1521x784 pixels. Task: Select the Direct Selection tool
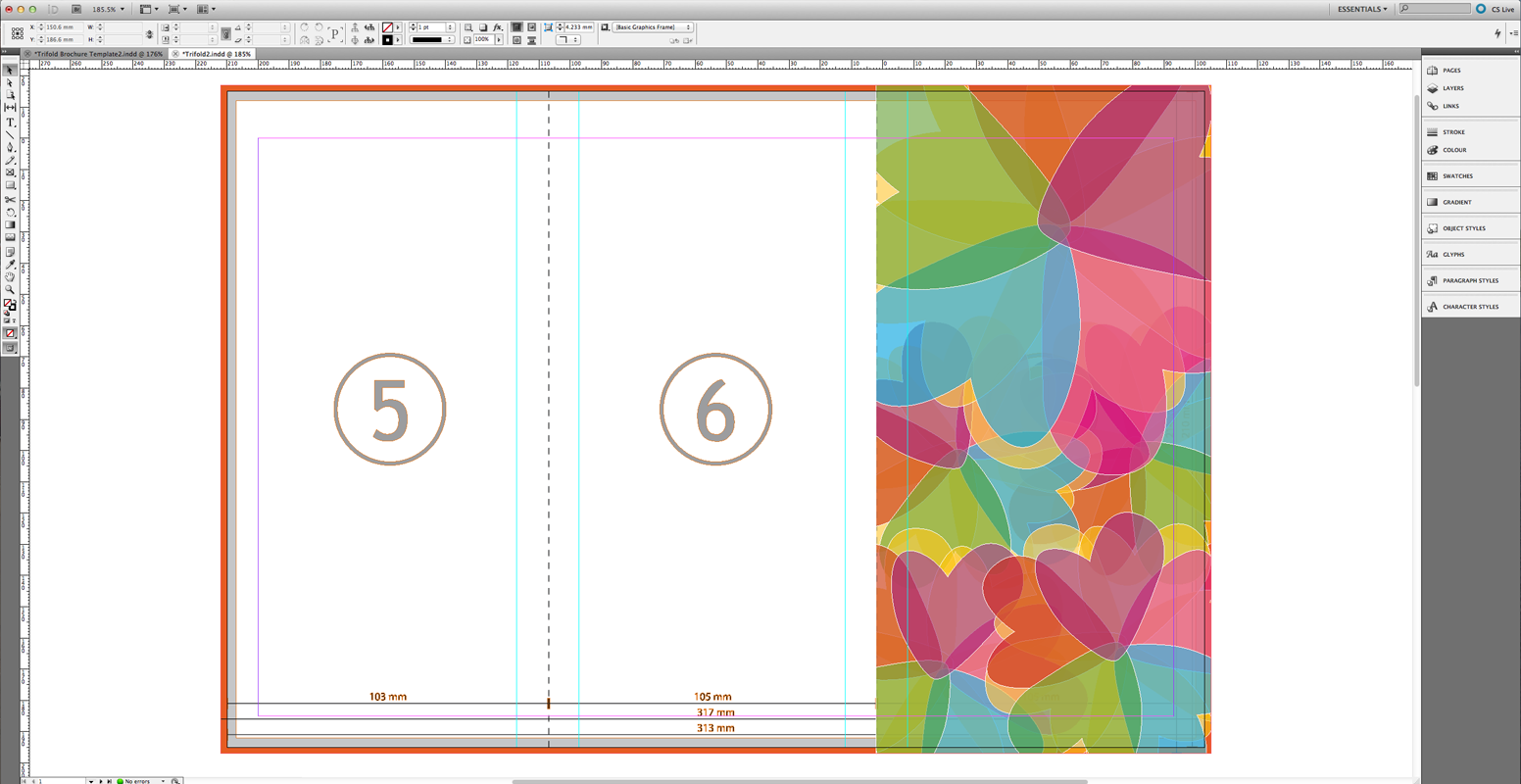coord(10,82)
